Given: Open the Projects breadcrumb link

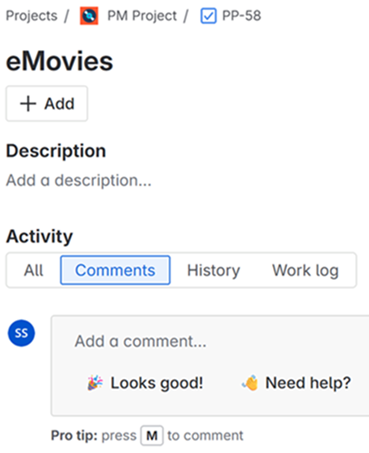Looking at the screenshot, I should pos(32,16).
